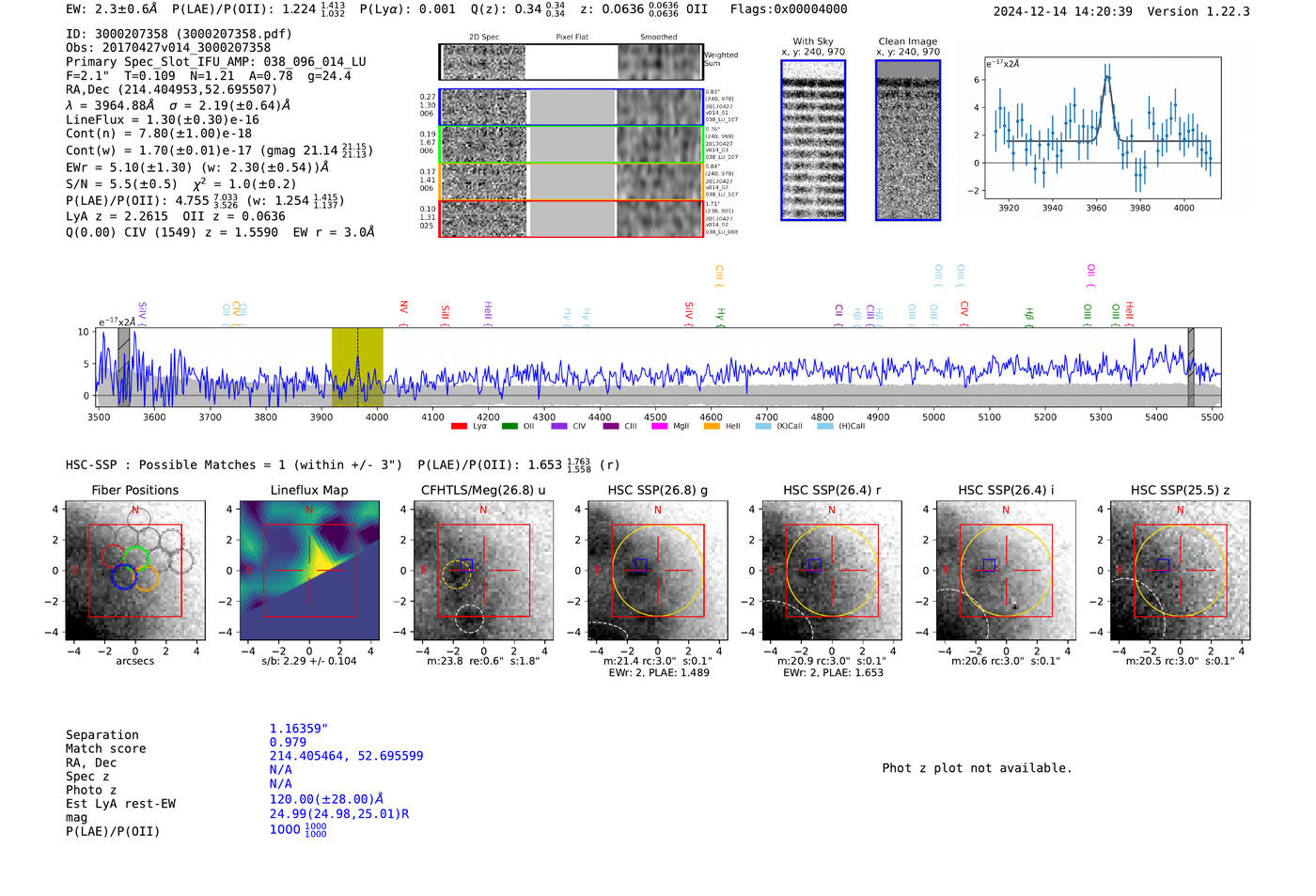This screenshot has height=896, width=1316.
Task: Click the 'Smoothed' column header
Action: point(658,38)
